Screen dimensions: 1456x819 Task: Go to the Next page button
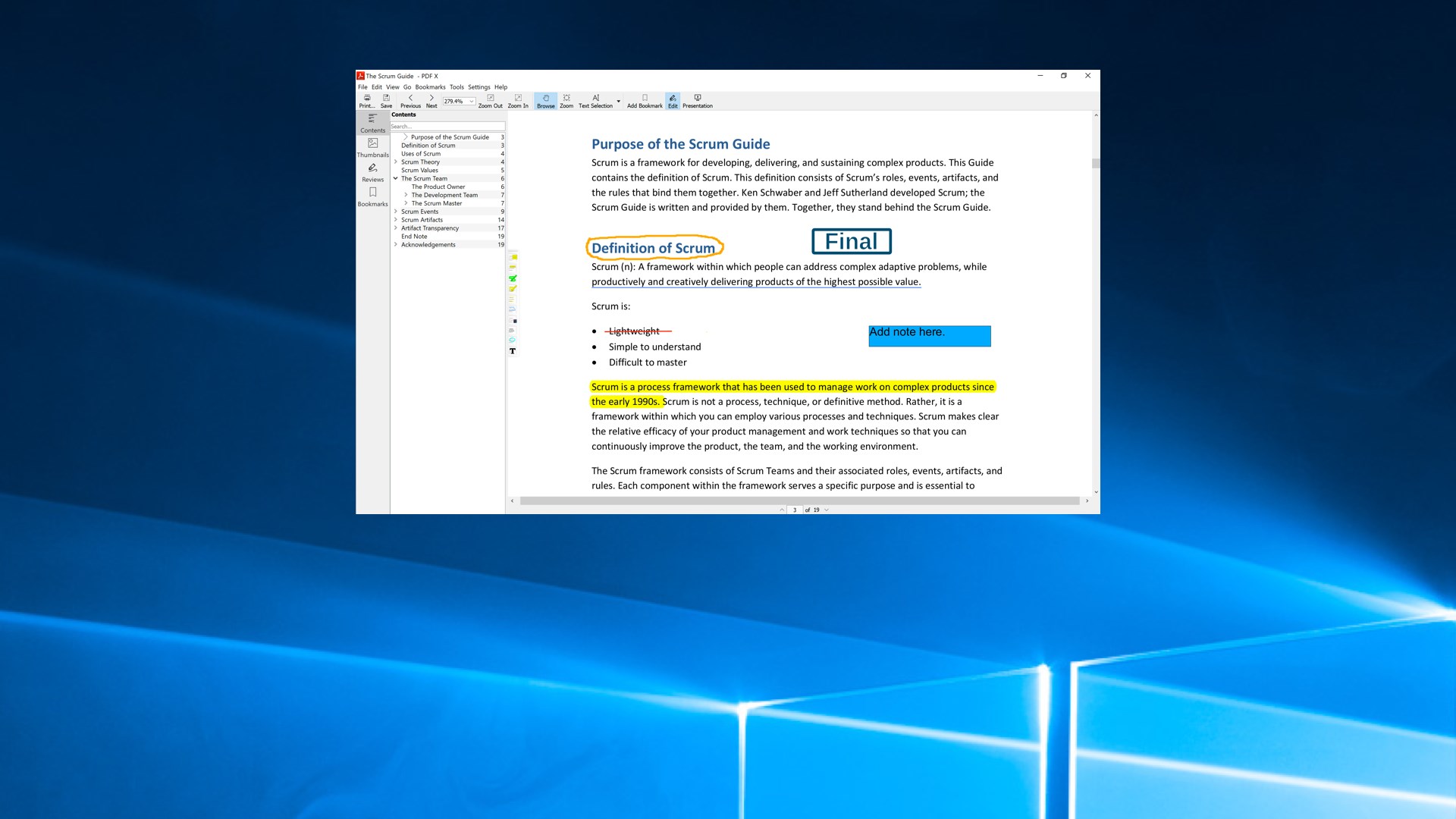tap(431, 100)
